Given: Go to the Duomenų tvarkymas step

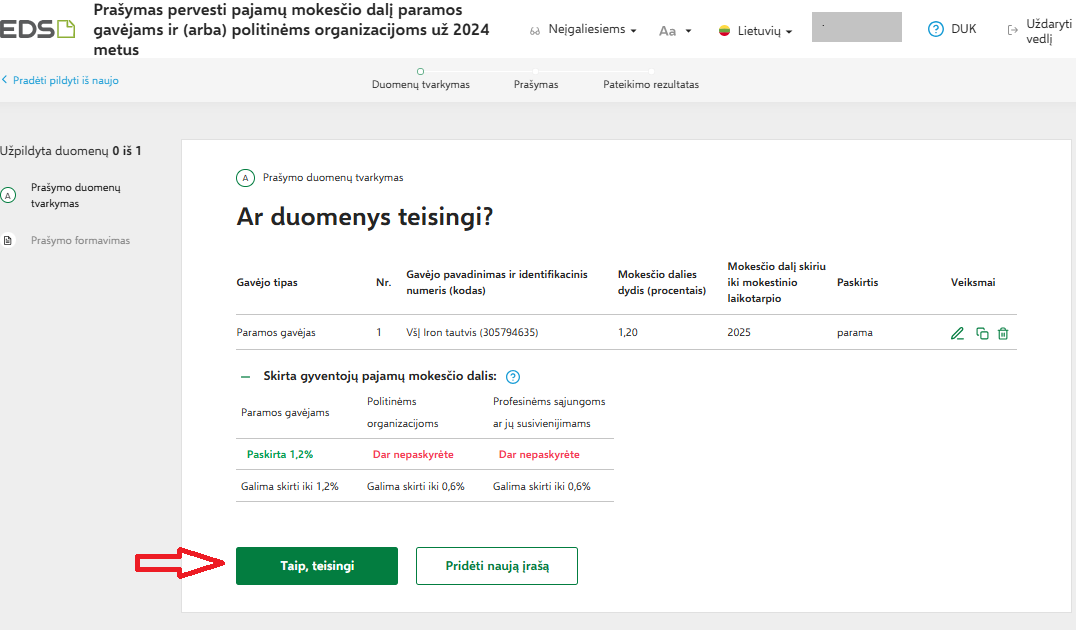Looking at the screenshot, I should tap(420, 84).
